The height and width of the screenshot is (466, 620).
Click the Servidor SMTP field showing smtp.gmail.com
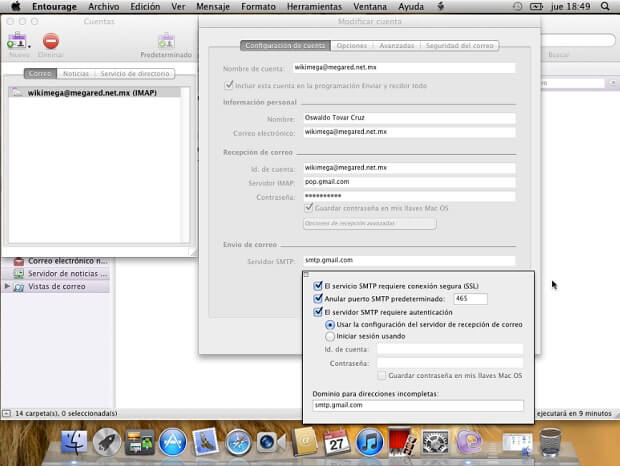(x=409, y=260)
